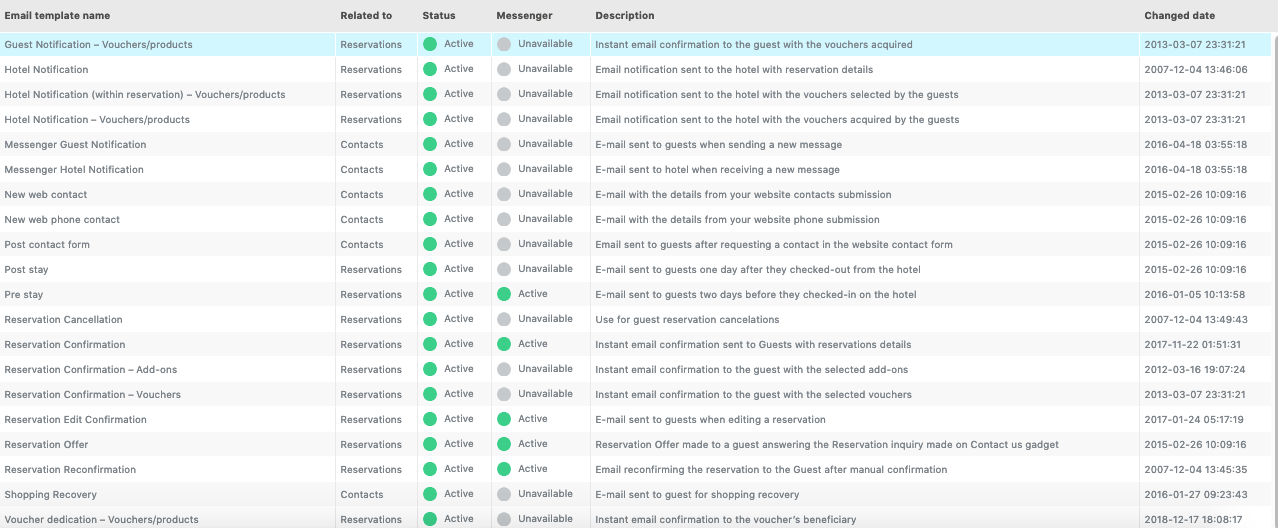Image resolution: width=1278 pixels, height=528 pixels.
Task: Sort by Messenger column header
Action: 524,16
